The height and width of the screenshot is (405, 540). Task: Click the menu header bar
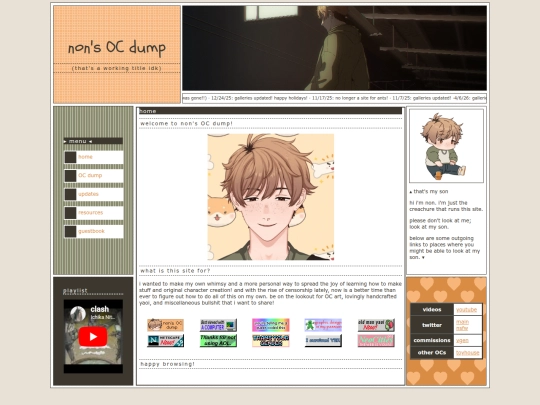(93, 141)
